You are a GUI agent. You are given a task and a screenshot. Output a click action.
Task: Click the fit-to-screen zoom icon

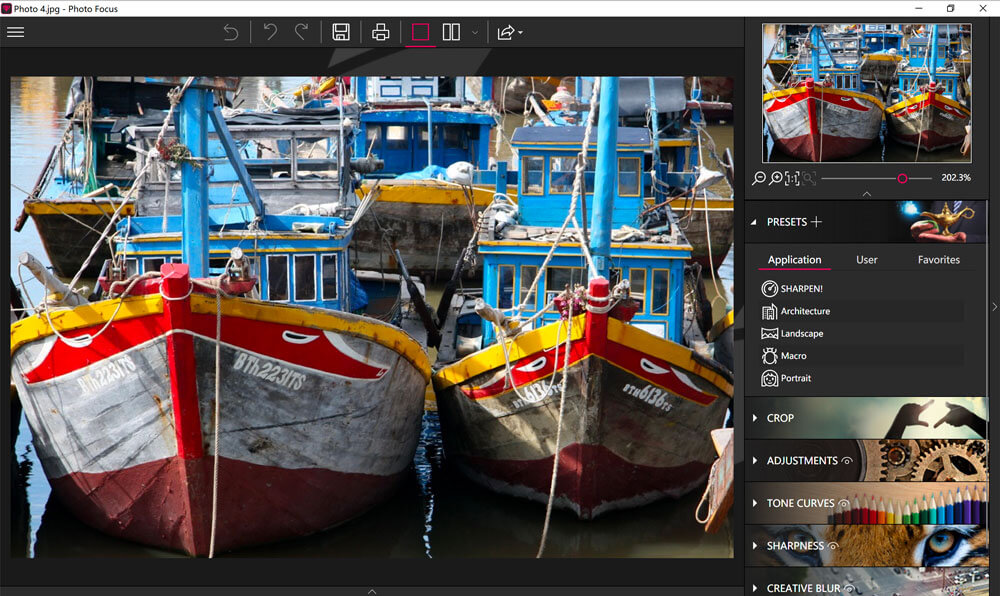tap(809, 178)
